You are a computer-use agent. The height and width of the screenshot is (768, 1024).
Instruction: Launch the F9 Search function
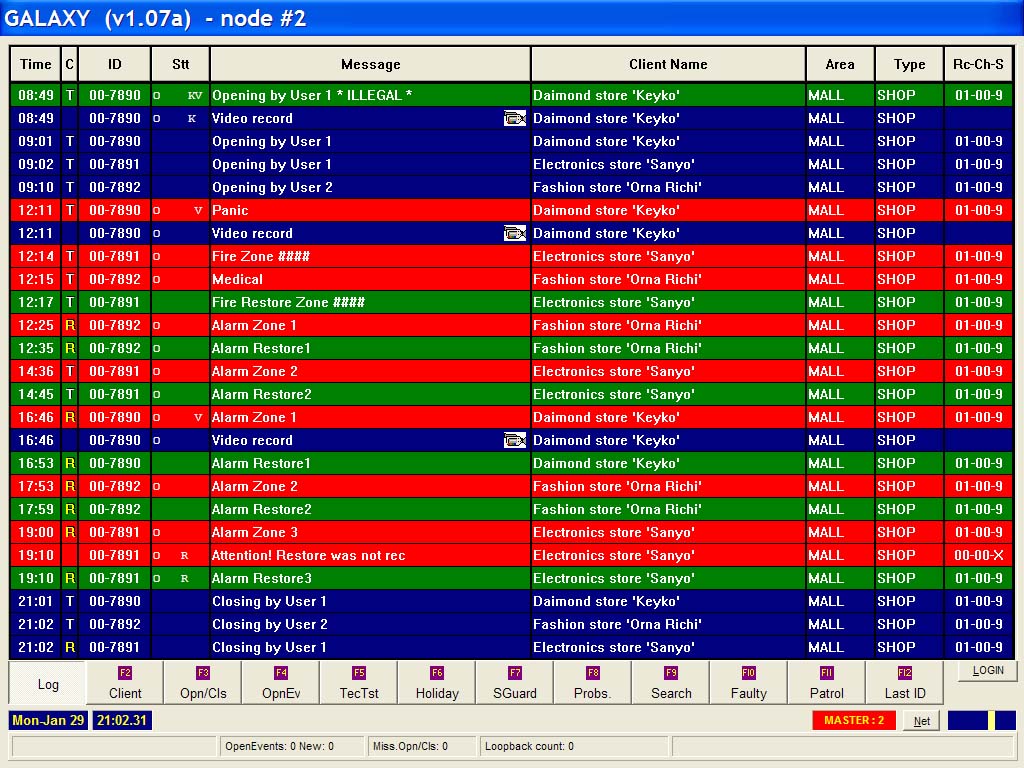point(671,683)
